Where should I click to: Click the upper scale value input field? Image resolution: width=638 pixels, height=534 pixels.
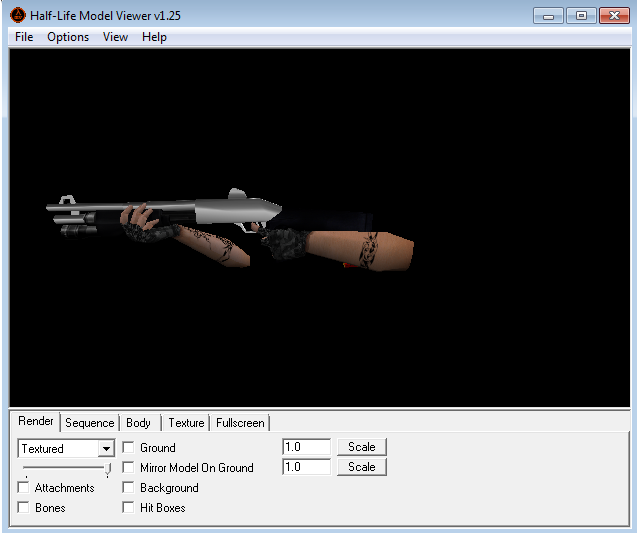[x=306, y=447]
